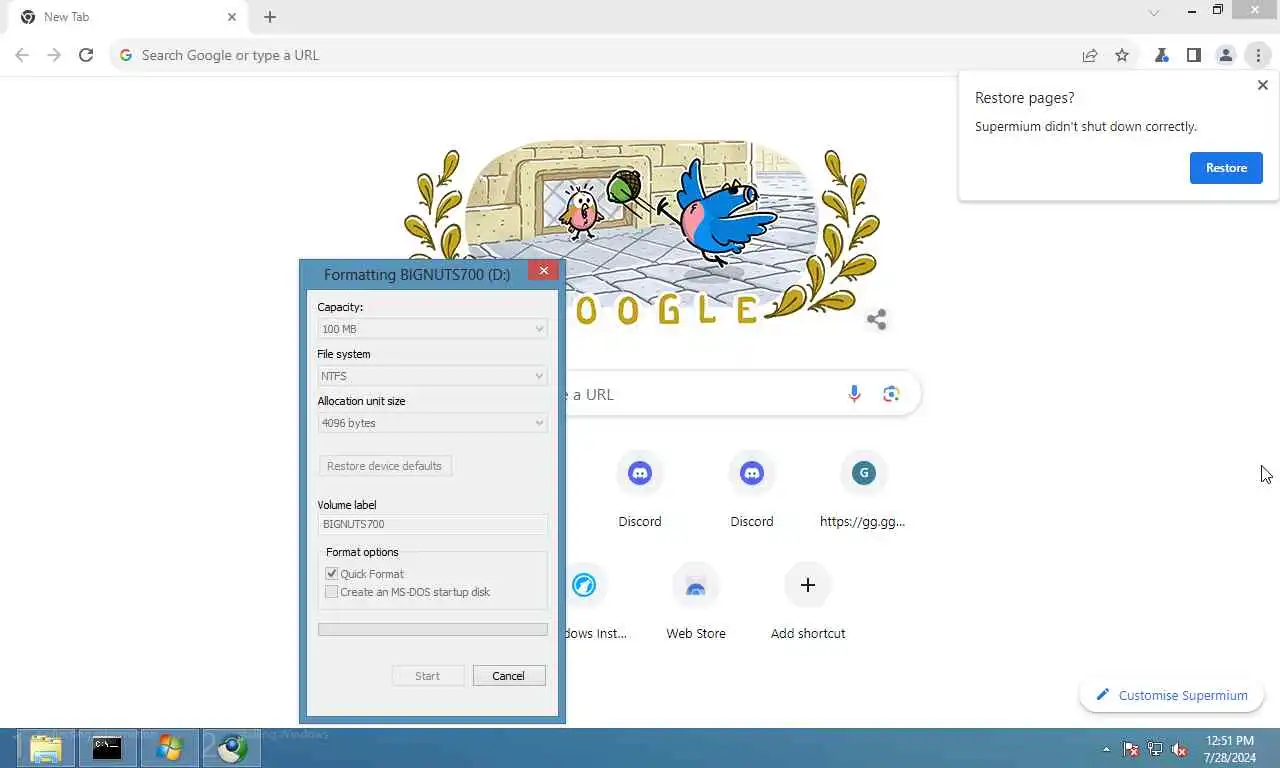The width and height of the screenshot is (1280, 768).
Task: Click Customise Supermium button
Action: pos(1172,695)
